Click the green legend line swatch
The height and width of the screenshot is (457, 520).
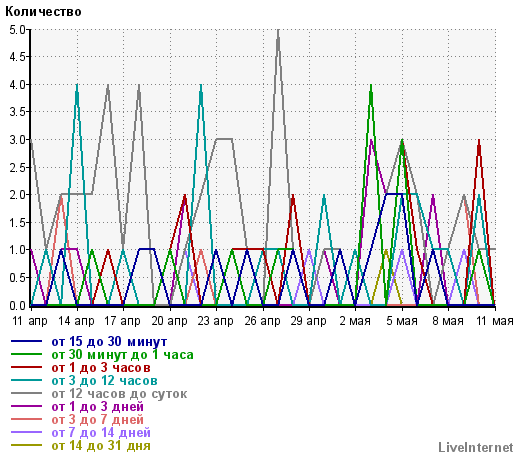tap(26, 354)
